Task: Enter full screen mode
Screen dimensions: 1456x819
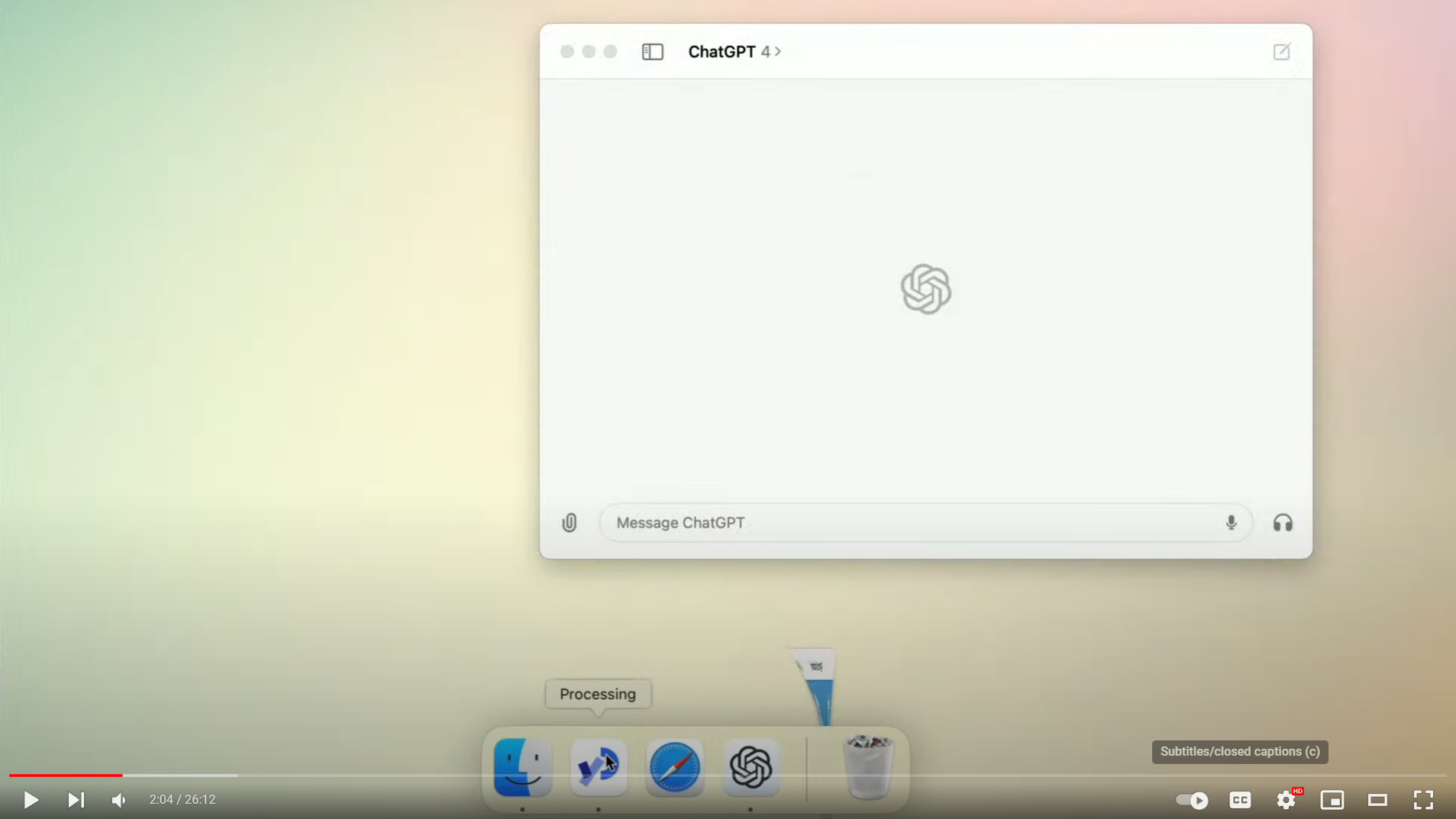Action: point(1423,800)
